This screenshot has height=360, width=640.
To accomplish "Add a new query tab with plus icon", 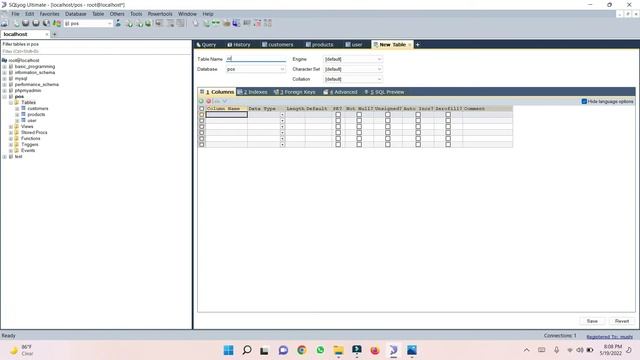I will [x=417, y=44].
